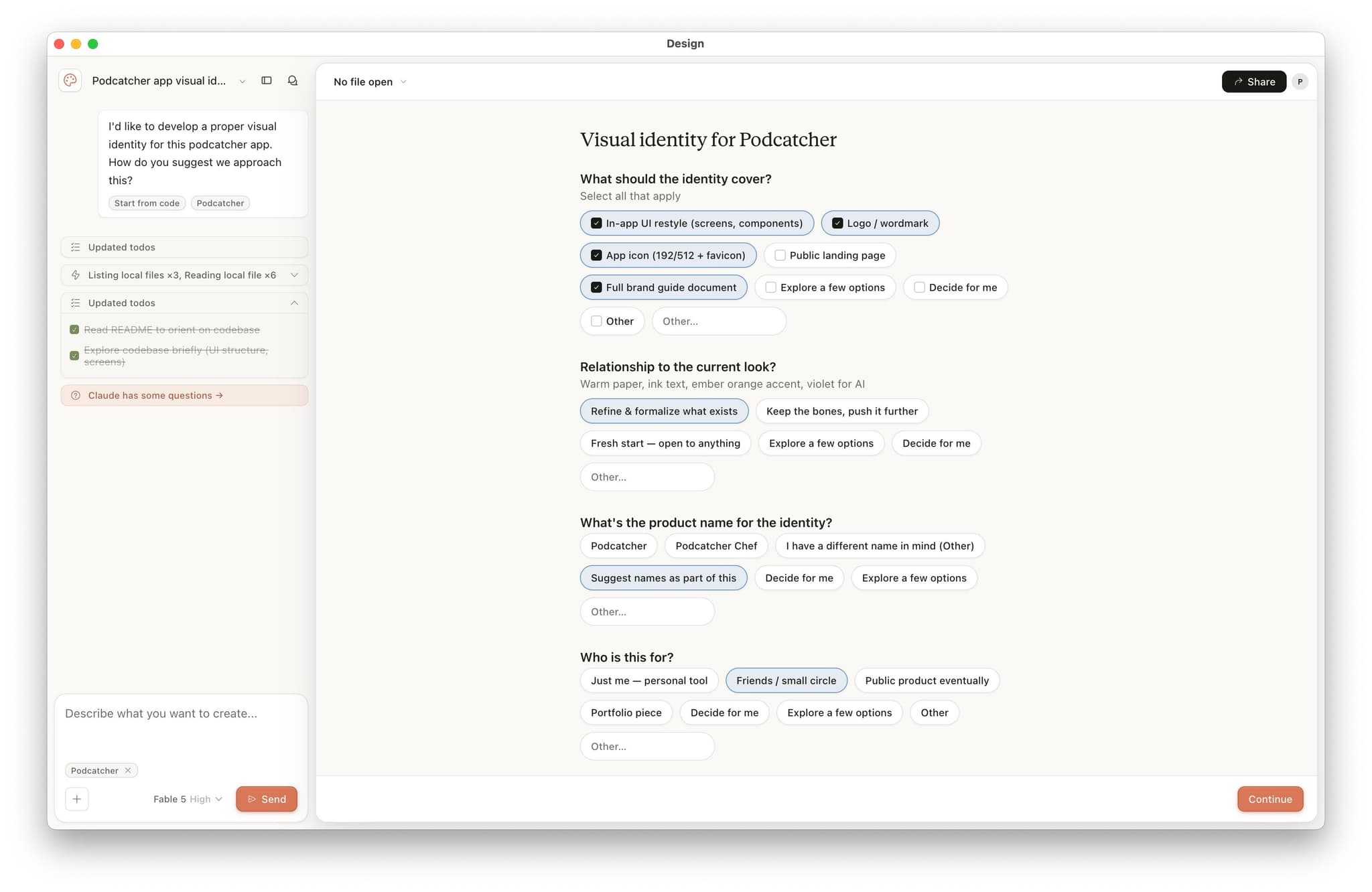Choose Decide for me for product name
This screenshot has width=1372, height=892.
tap(799, 579)
